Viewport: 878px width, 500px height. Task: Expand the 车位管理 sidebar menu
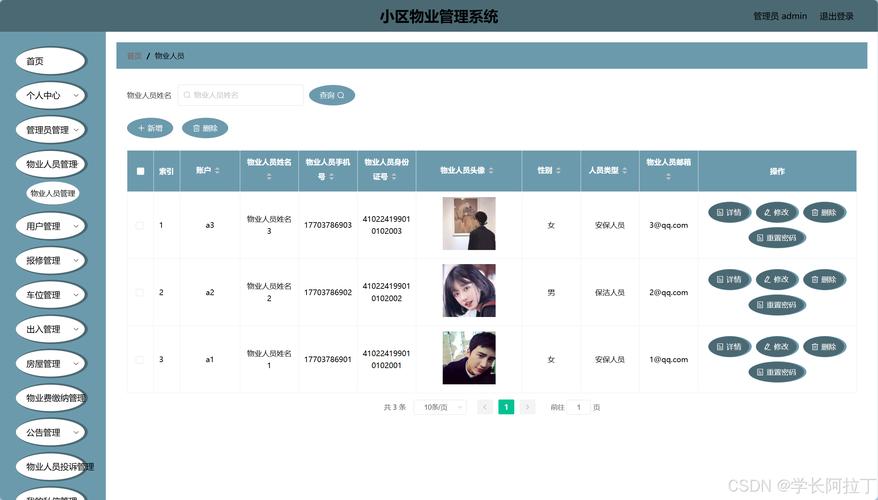[x=50, y=295]
